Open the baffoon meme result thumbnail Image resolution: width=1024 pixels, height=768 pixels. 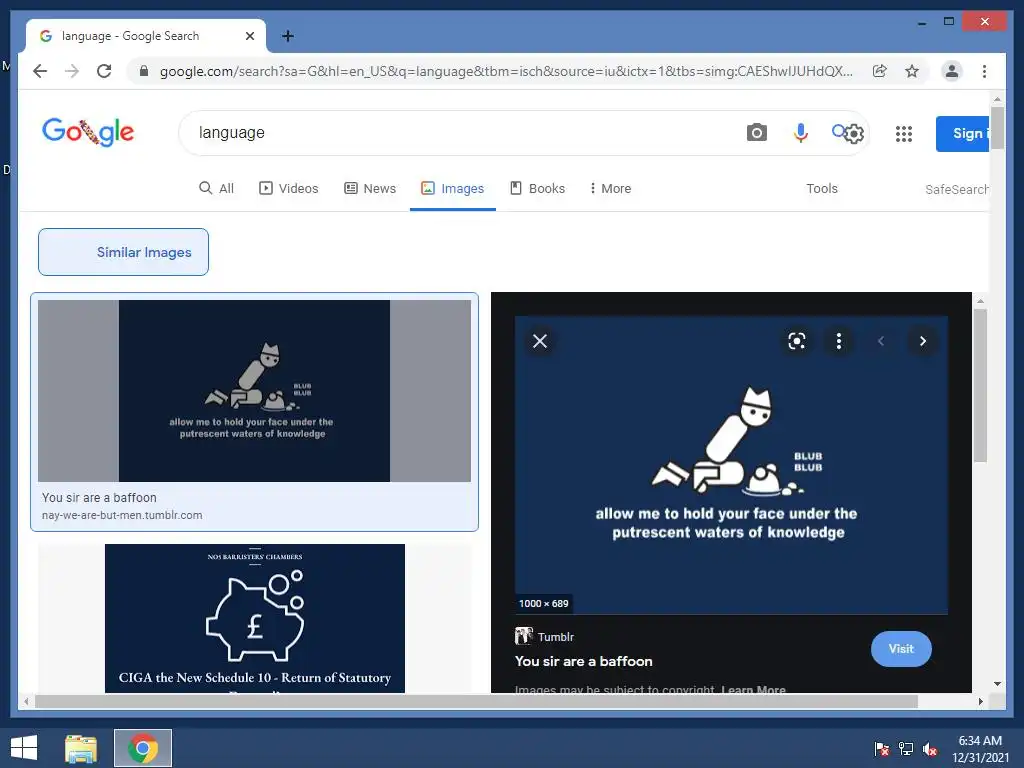pos(255,391)
